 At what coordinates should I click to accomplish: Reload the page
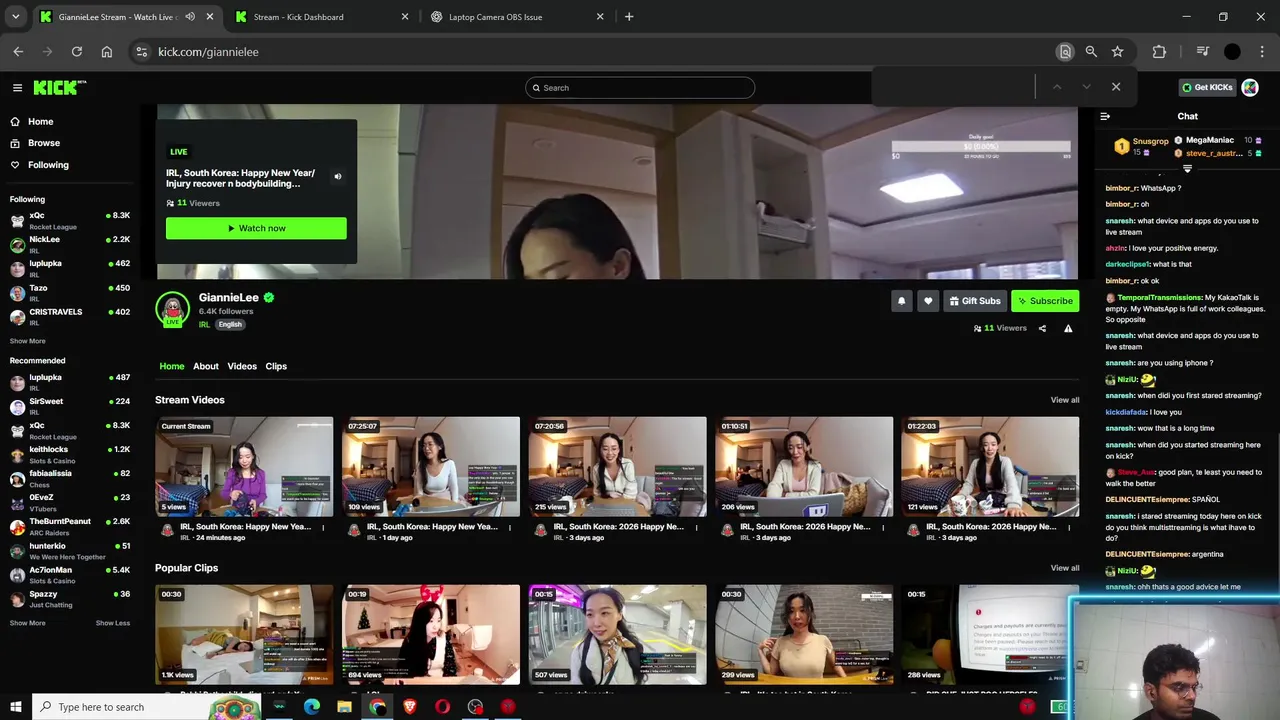[76, 52]
